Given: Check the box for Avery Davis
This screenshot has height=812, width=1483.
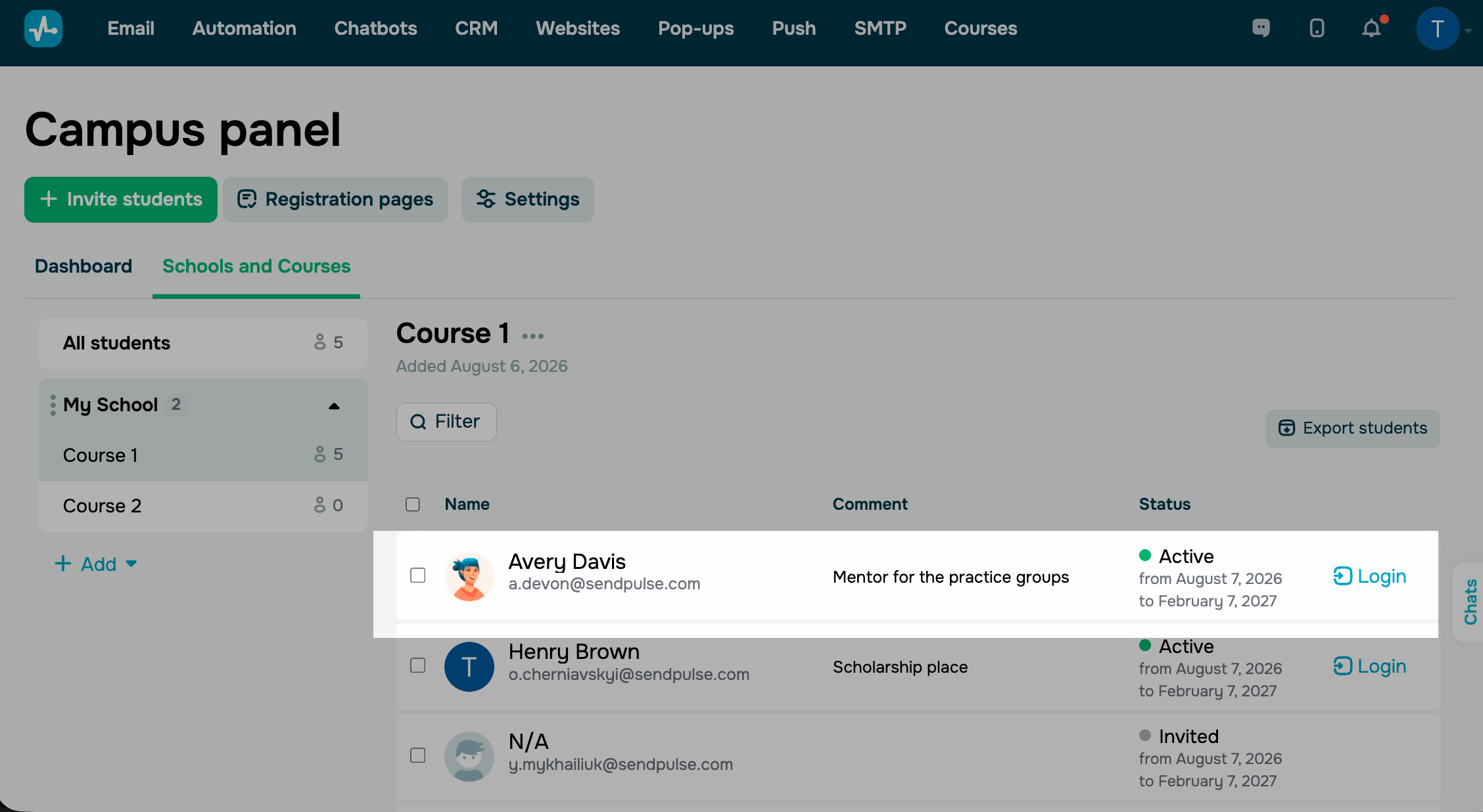Looking at the screenshot, I should pos(418,575).
